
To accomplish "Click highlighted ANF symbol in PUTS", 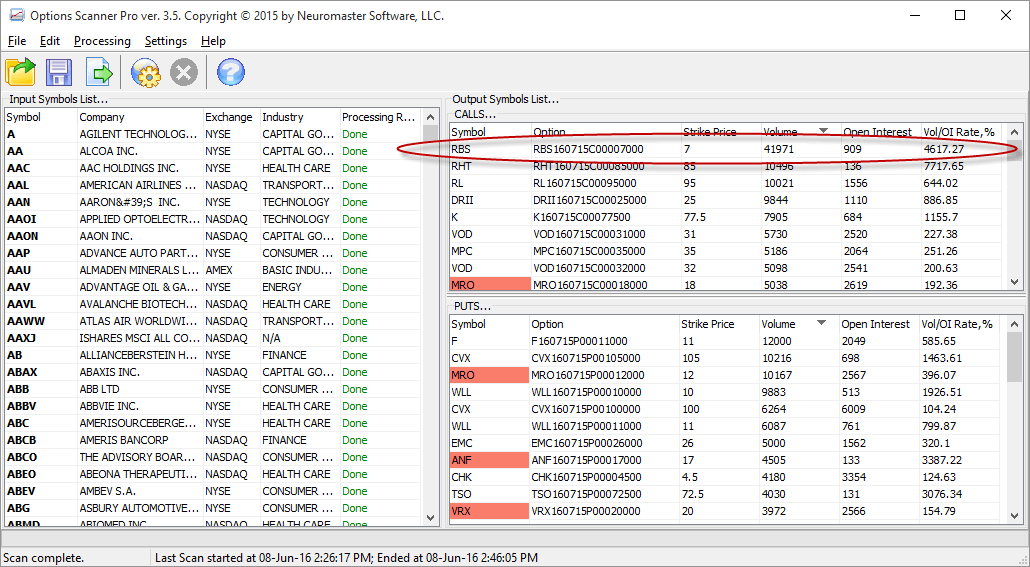I will pyautogui.click(x=489, y=460).
